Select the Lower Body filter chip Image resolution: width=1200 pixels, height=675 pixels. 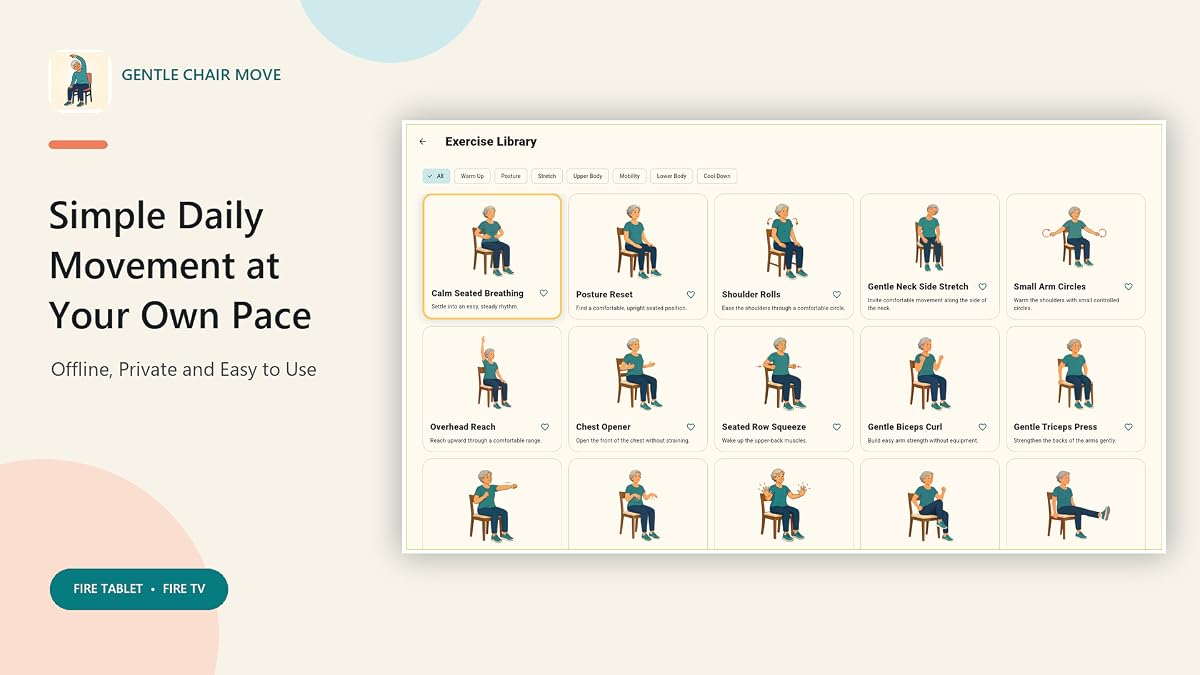[672, 176]
